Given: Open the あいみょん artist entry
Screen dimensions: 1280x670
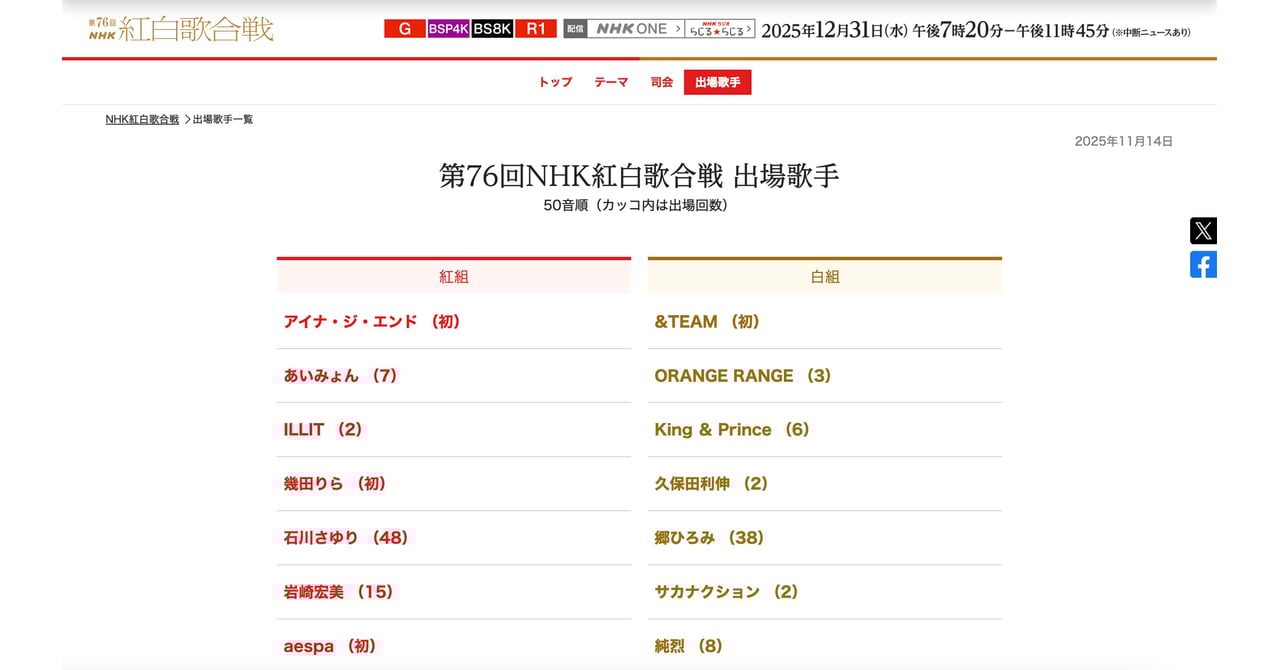Looking at the screenshot, I should coord(341,376).
